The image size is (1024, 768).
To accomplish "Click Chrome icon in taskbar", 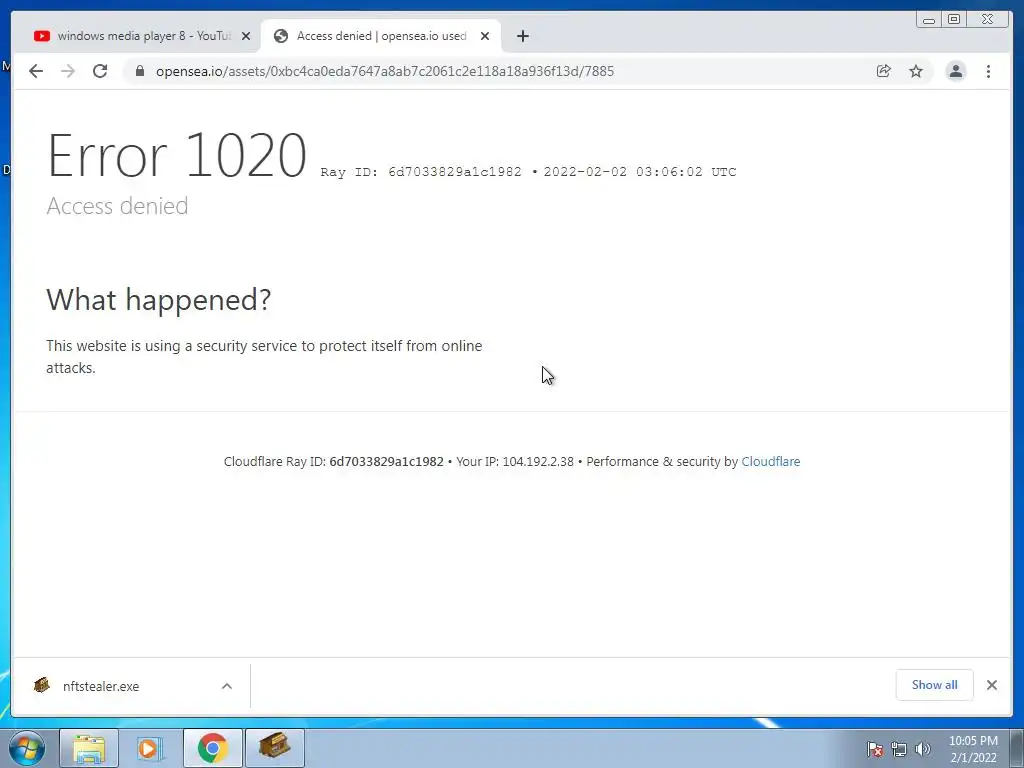I will pos(212,748).
